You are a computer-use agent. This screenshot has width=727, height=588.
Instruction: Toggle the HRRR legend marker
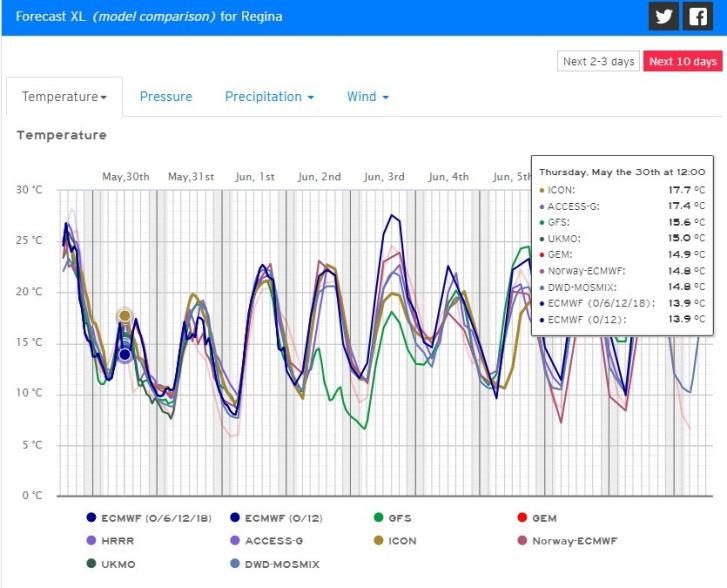92,541
